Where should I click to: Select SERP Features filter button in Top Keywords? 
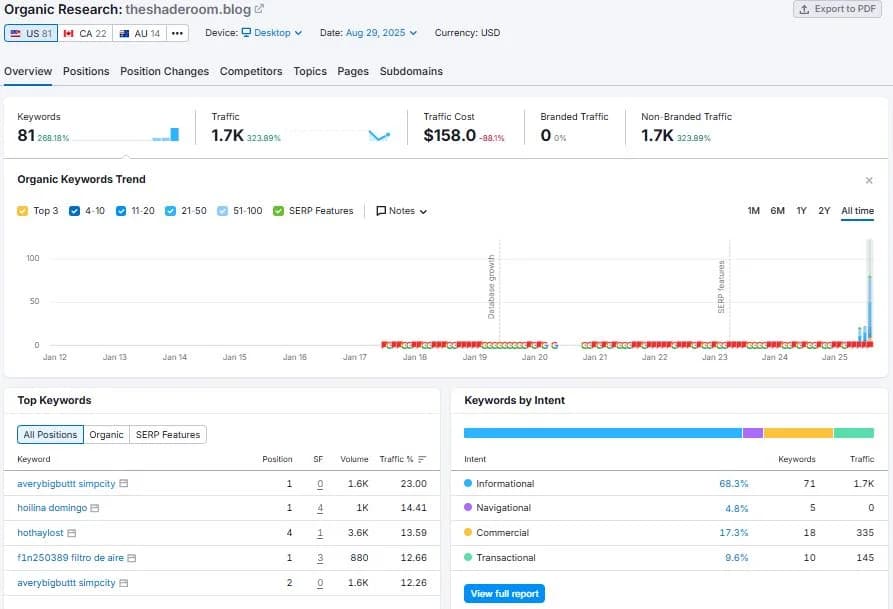pyautogui.click(x=168, y=435)
